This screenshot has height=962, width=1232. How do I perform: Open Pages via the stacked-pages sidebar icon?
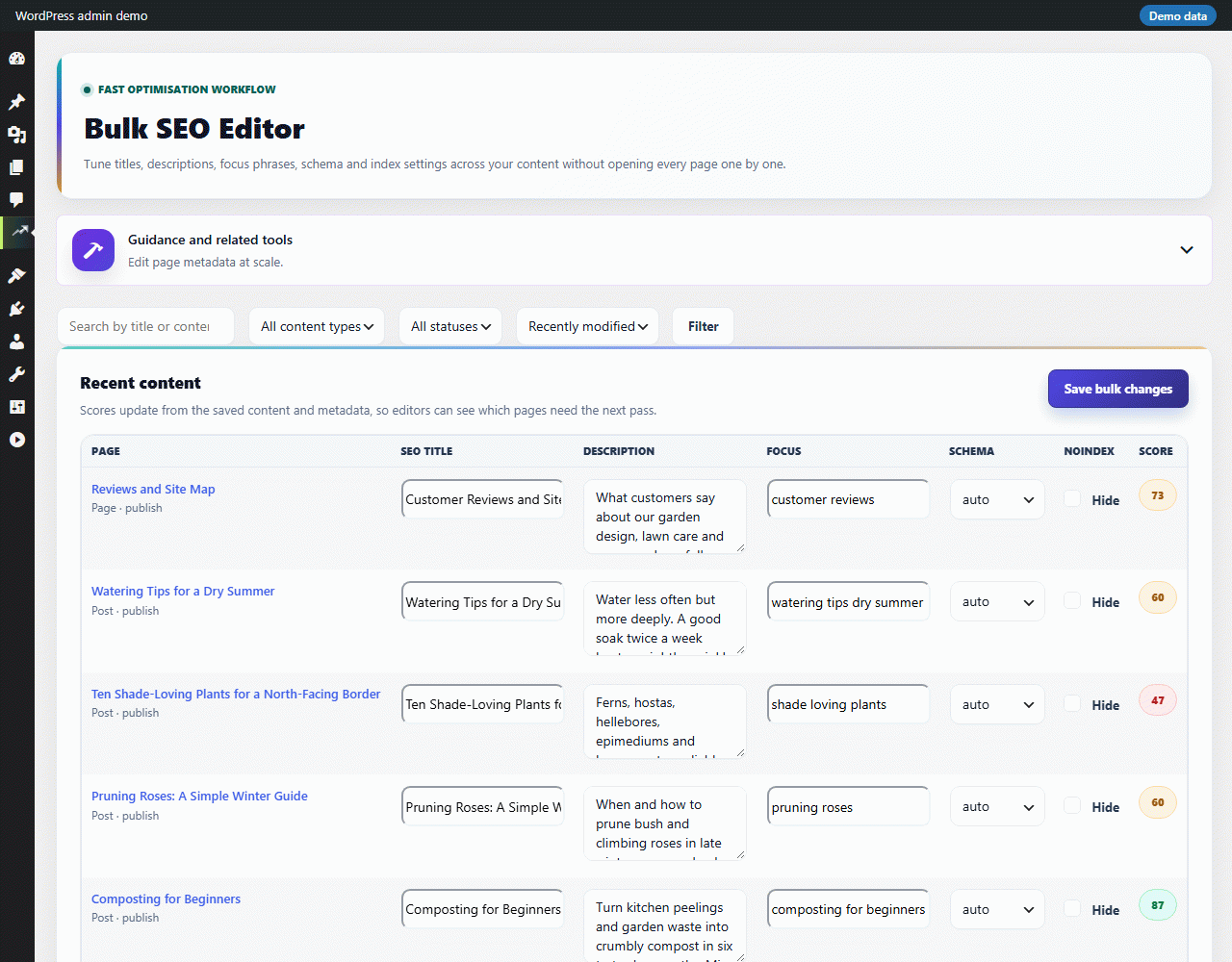tap(16, 167)
